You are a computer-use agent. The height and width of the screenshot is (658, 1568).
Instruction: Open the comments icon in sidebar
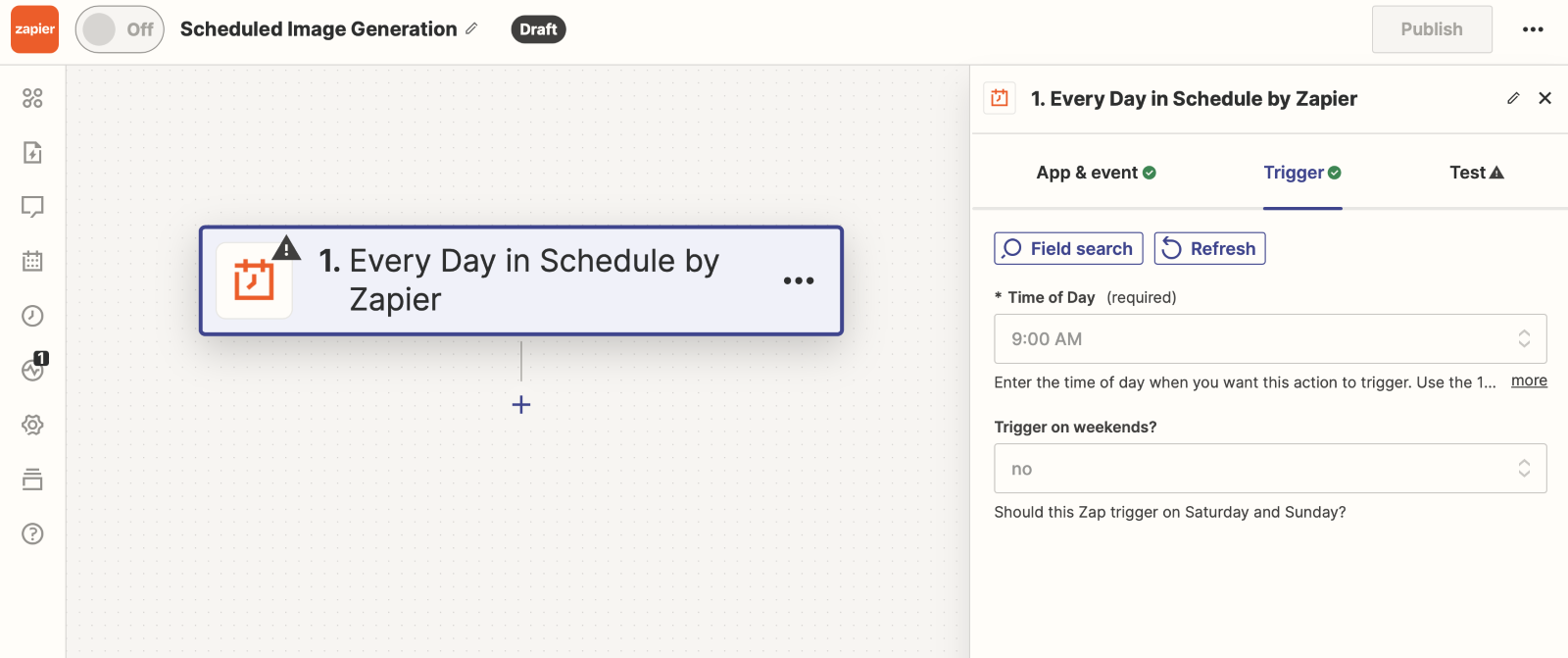(x=32, y=207)
